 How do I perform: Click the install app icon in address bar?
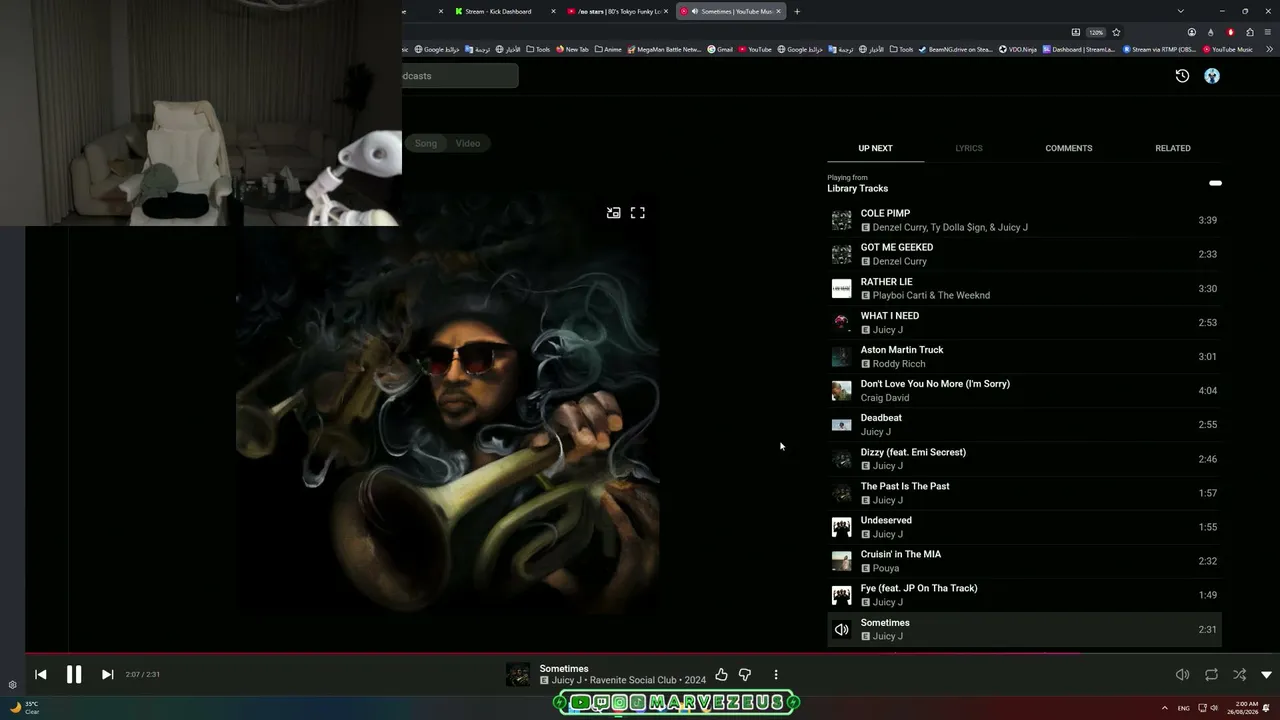[1076, 32]
